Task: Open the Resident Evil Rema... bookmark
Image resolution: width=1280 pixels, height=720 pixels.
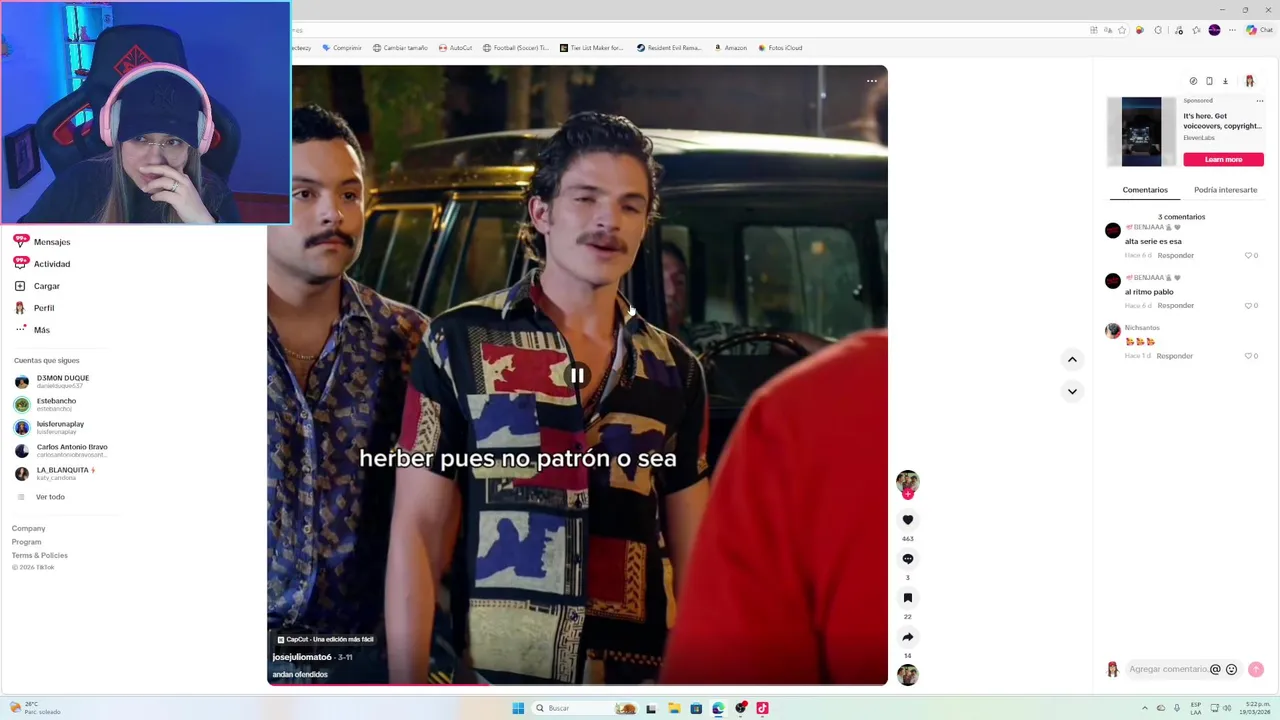Action: click(x=669, y=48)
